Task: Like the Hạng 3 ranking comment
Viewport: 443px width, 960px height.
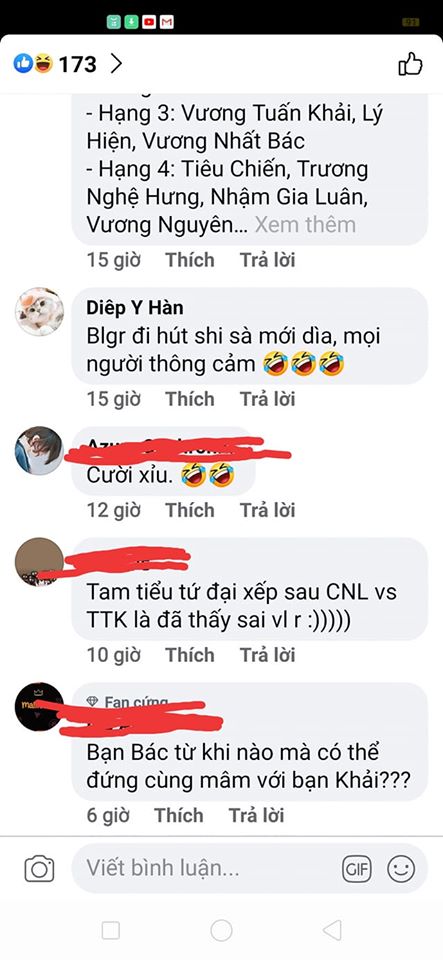Action: click(190, 260)
